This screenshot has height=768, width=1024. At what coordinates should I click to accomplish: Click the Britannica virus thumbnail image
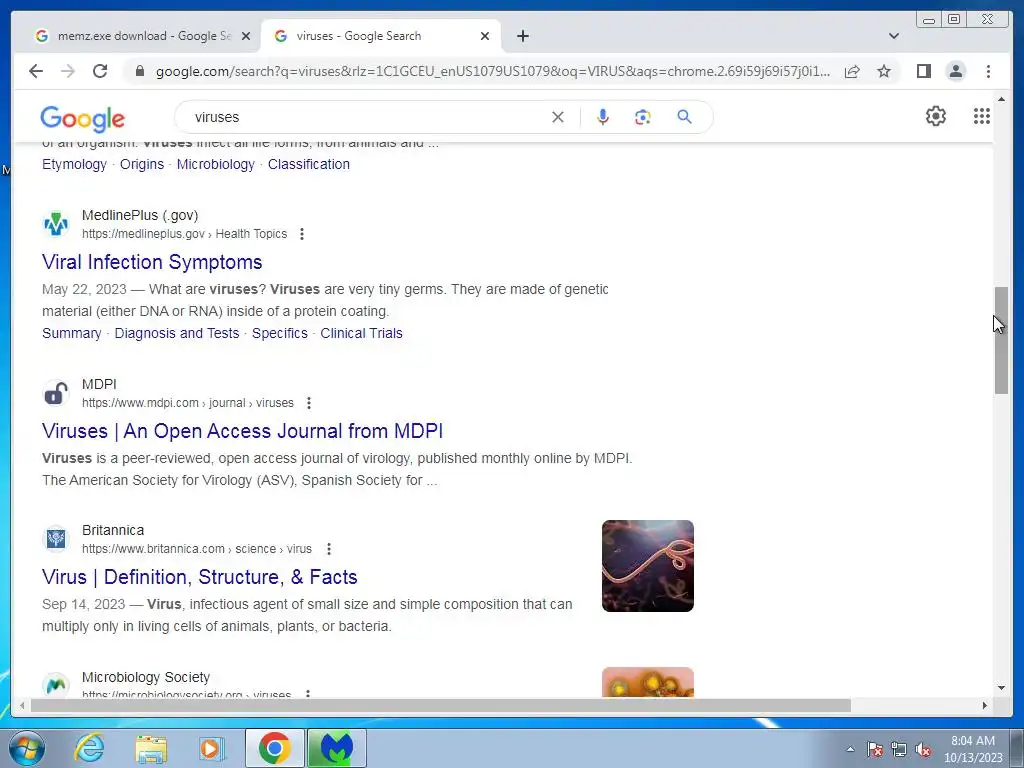[x=648, y=566]
